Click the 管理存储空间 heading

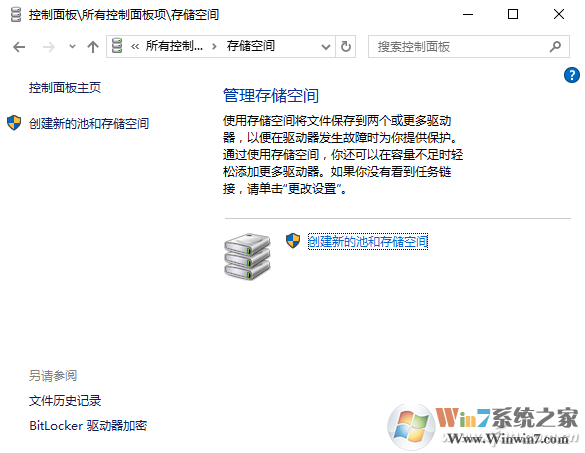click(x=271, y=96)
